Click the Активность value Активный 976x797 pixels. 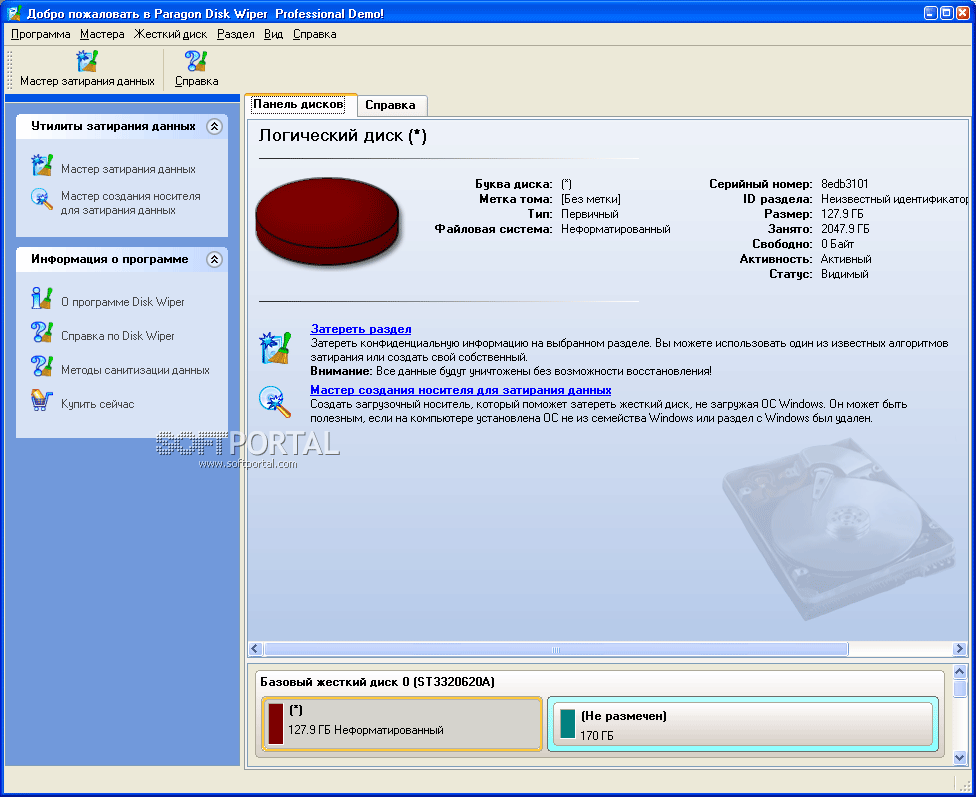(x=846, y=259)
